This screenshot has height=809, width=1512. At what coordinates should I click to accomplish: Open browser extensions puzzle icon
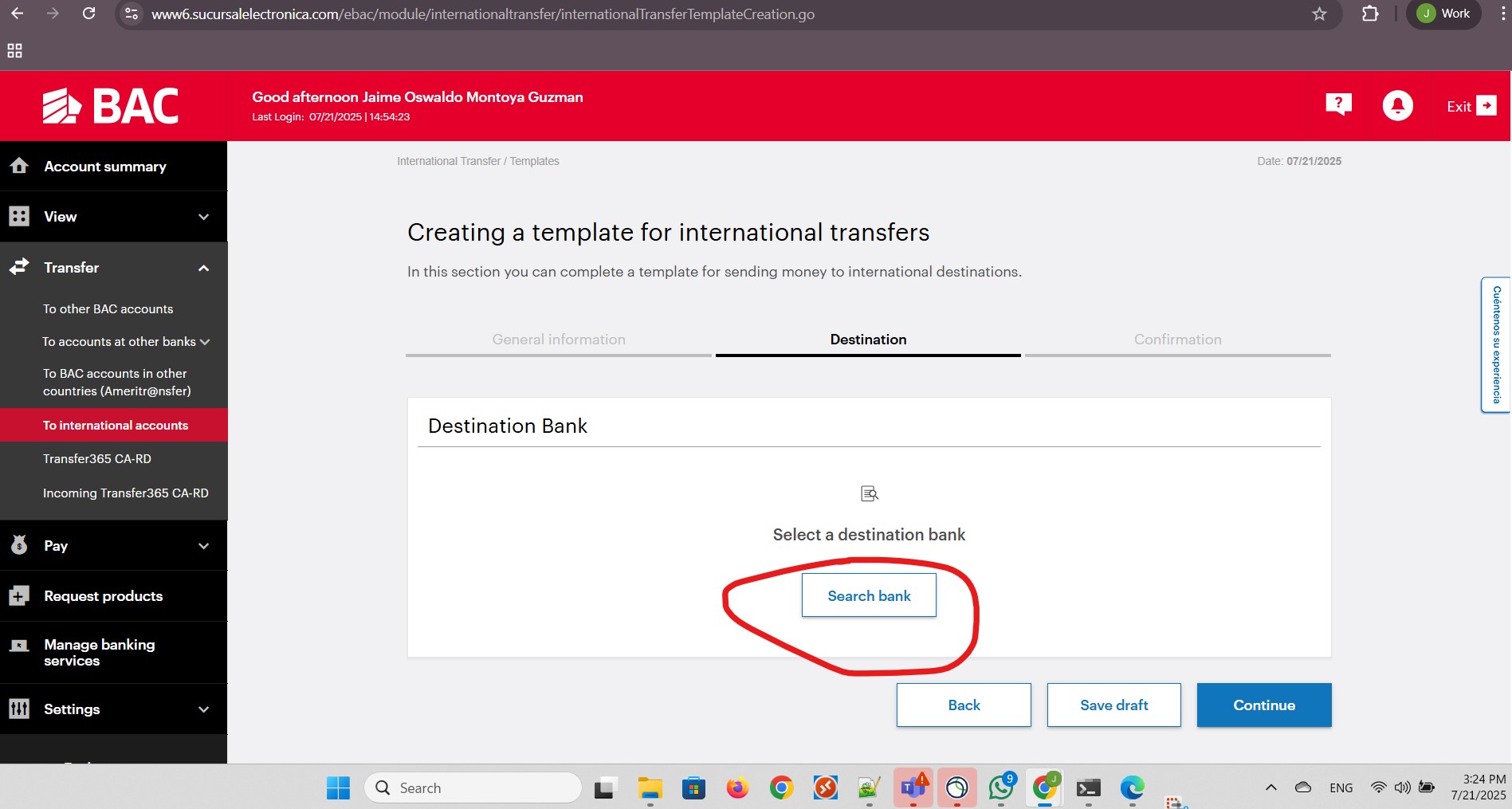click(1370, 14)
